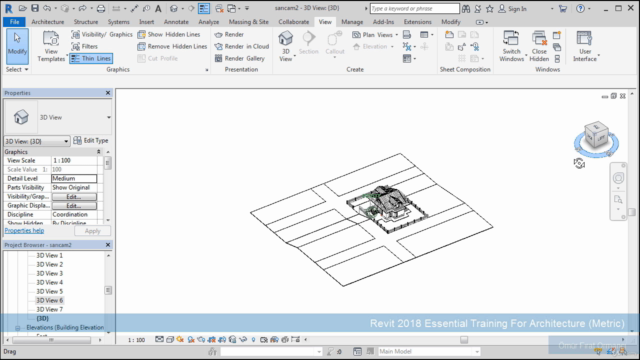Toggle Thin Lines display
This screenshot has height=360, width=640.
pos(91,58)
